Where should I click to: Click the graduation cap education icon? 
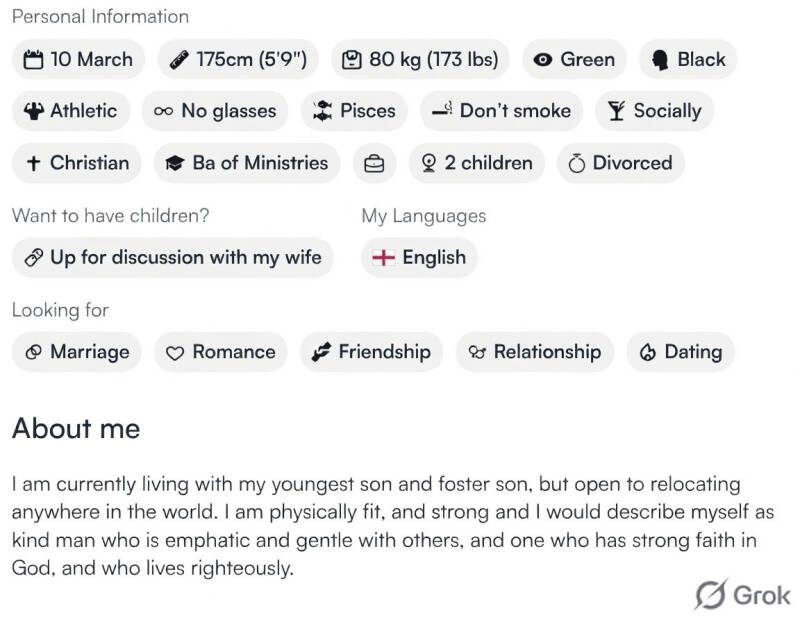[175, 164]
